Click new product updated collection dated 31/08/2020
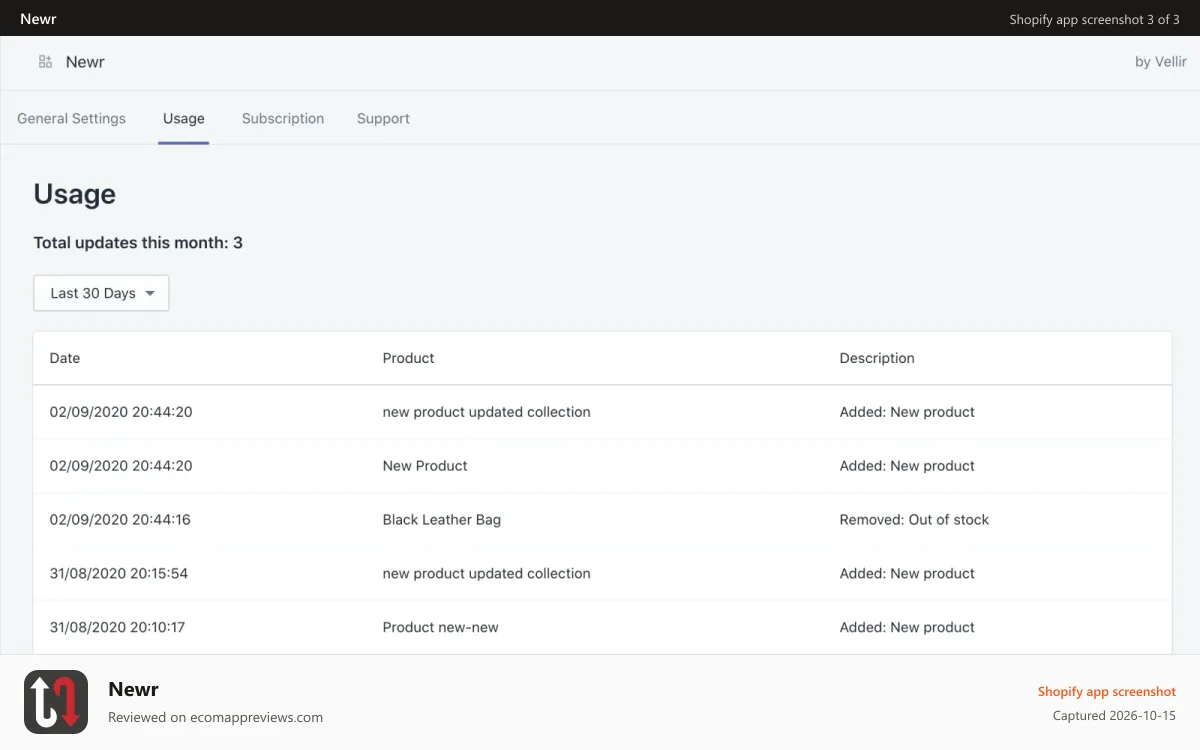The width and height of the screenshot is (1200, 750). (487, 574)
